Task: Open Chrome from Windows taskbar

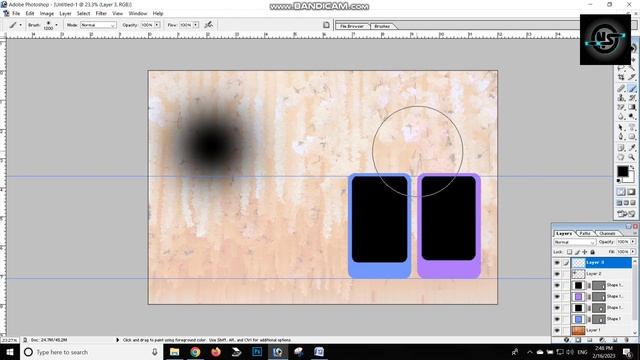Action: (x=195, y=352)
